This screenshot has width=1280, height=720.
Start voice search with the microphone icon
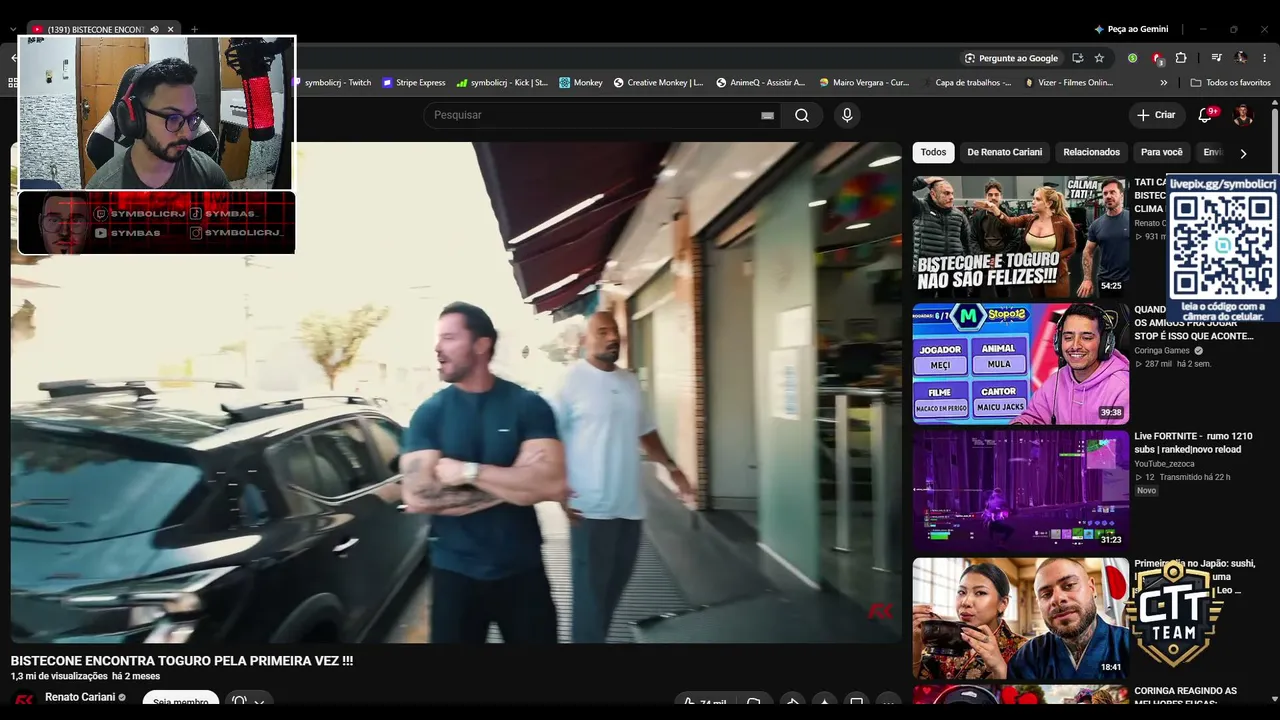point(847,115)
